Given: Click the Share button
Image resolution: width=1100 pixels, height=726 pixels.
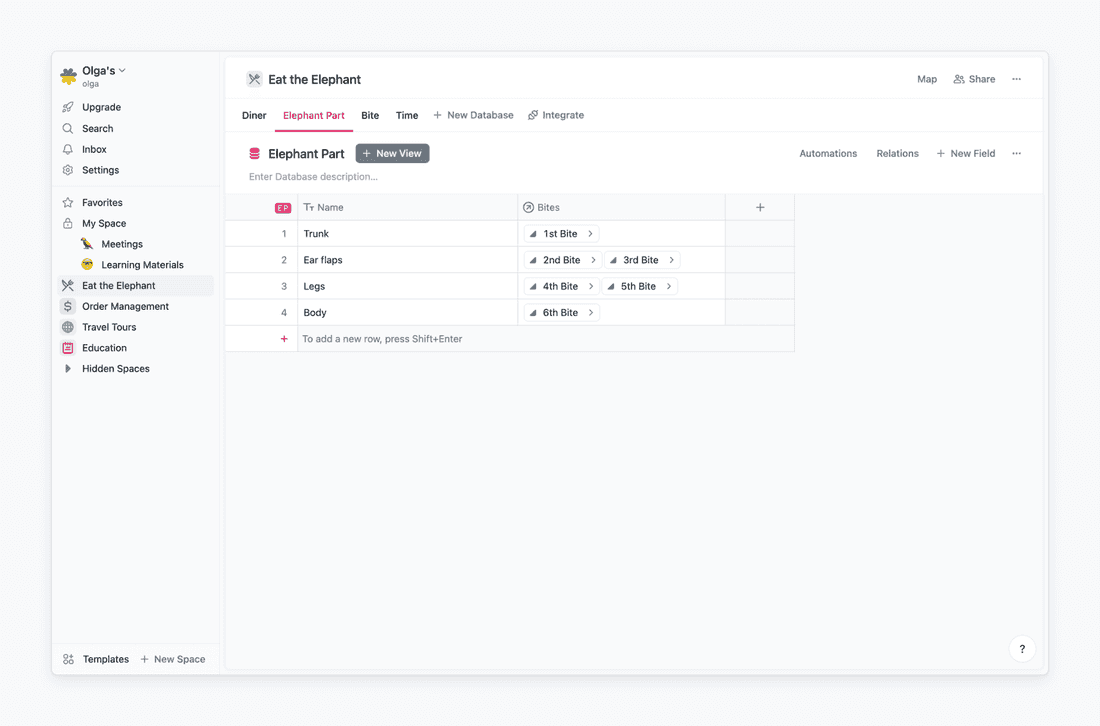Looking at the screenshot, I should click(974, 79).
